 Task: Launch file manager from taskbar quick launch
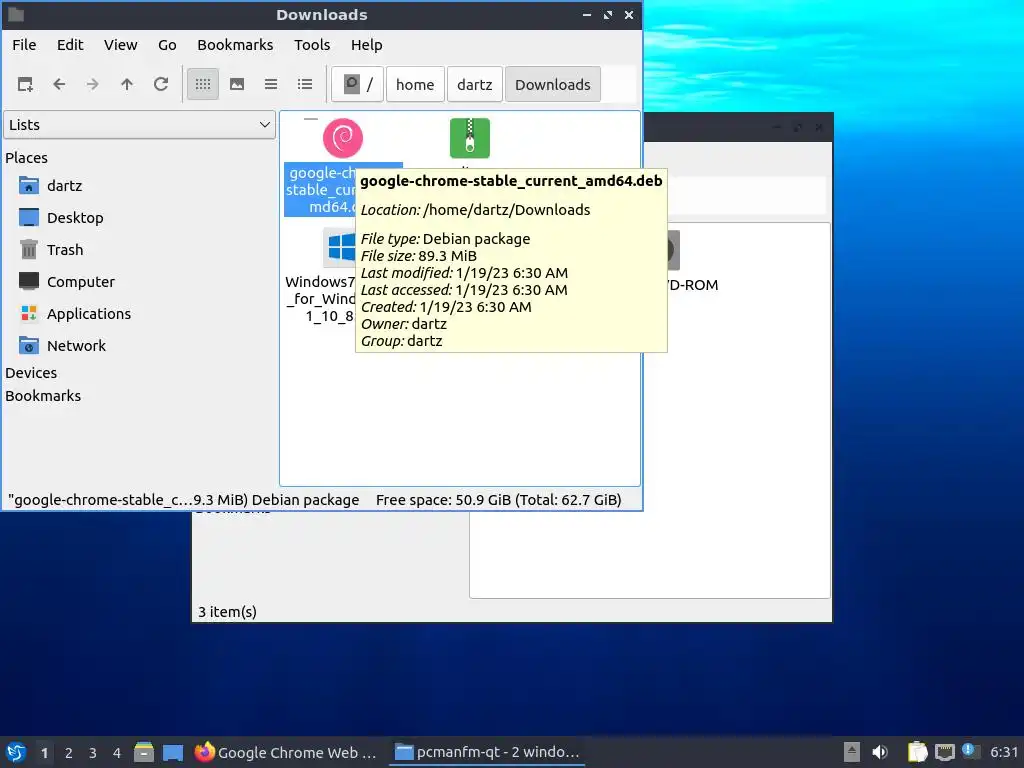[x=144, y=752]
